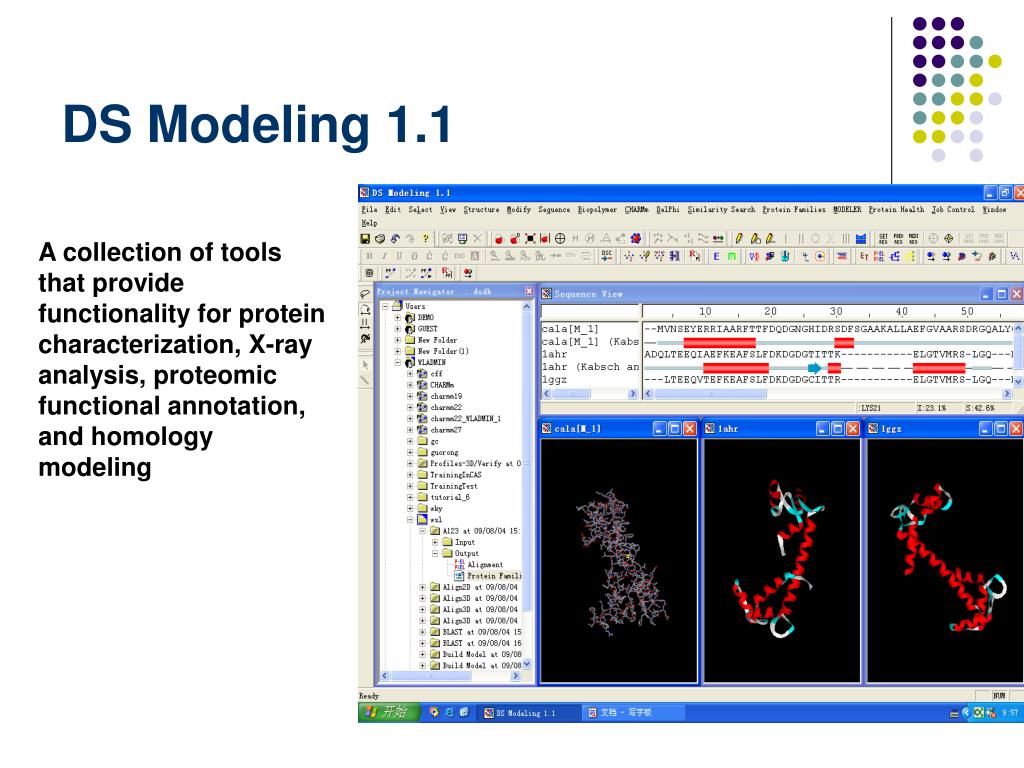Open the Protein Families menu

click(x=793, y=210)
